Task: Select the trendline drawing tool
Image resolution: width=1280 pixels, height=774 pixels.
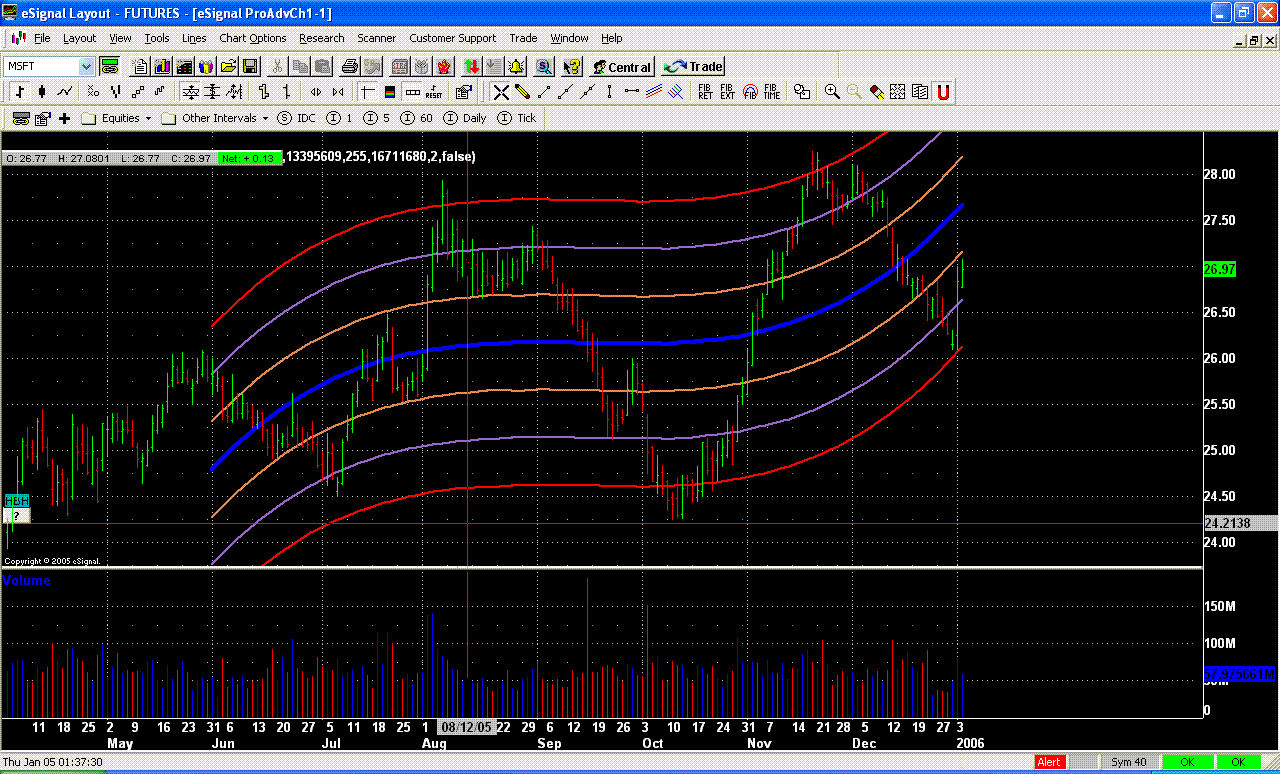Action: coord(544,91)
